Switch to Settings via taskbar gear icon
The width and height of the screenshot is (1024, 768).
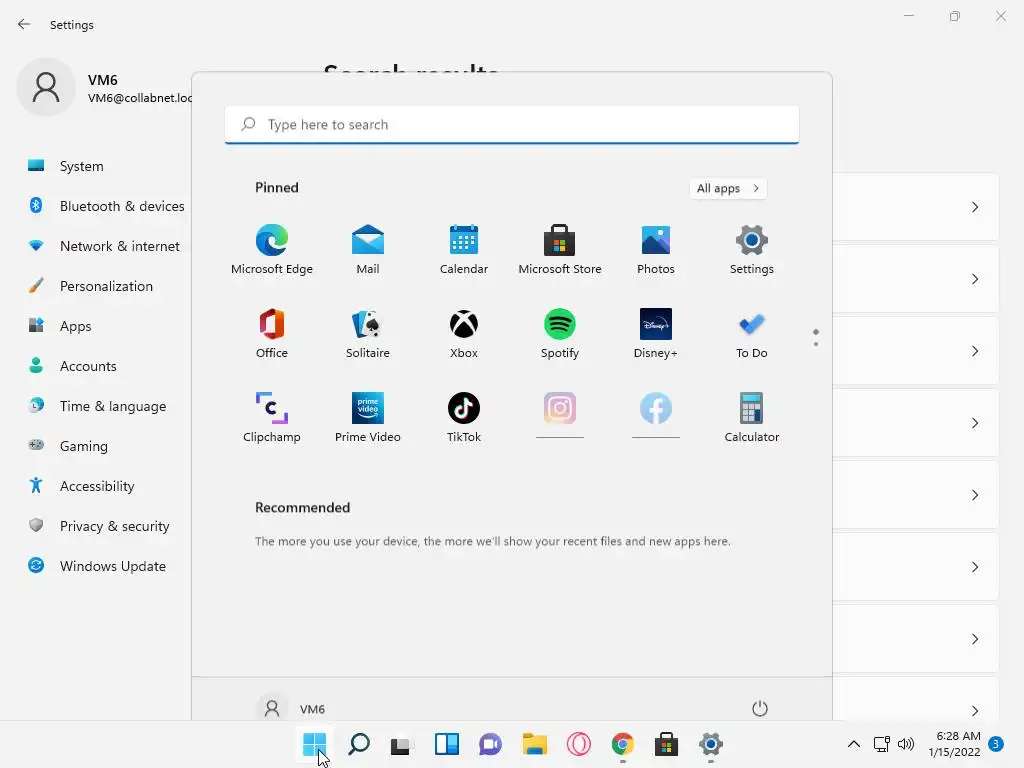[x=711, y=744]
